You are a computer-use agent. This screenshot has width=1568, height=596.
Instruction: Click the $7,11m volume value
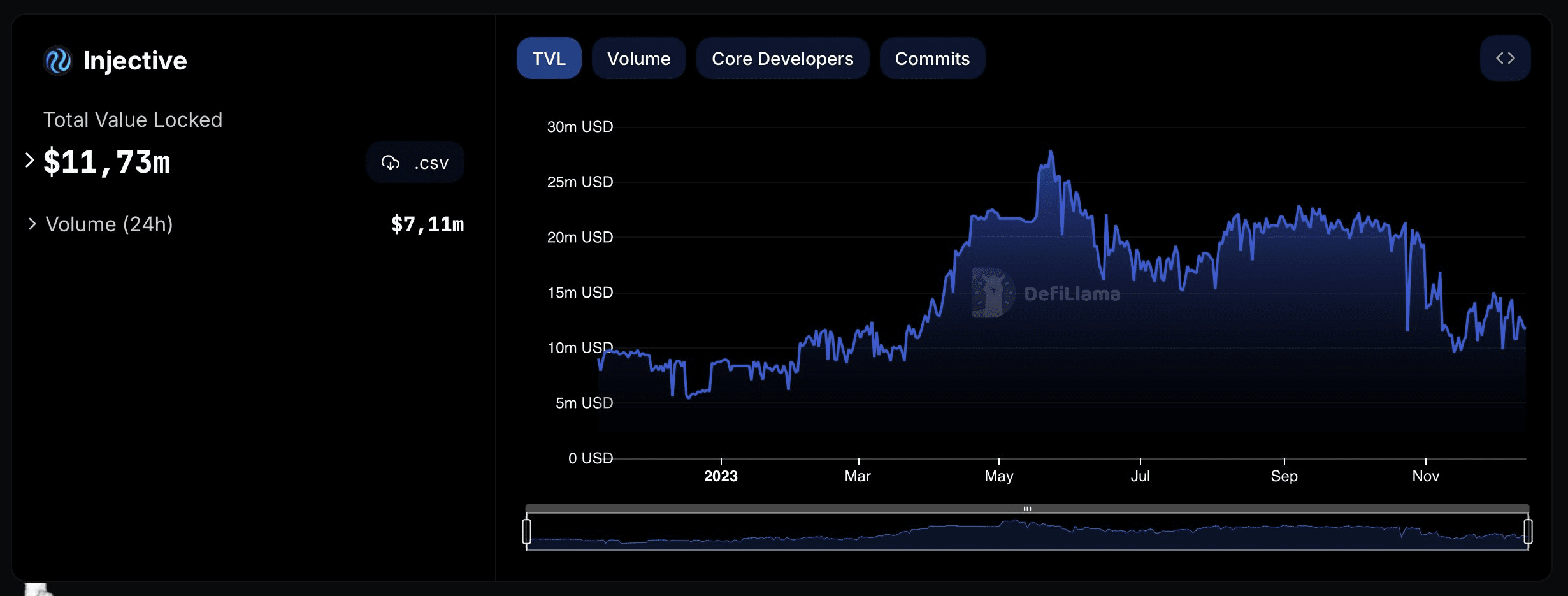click(427, 224)
